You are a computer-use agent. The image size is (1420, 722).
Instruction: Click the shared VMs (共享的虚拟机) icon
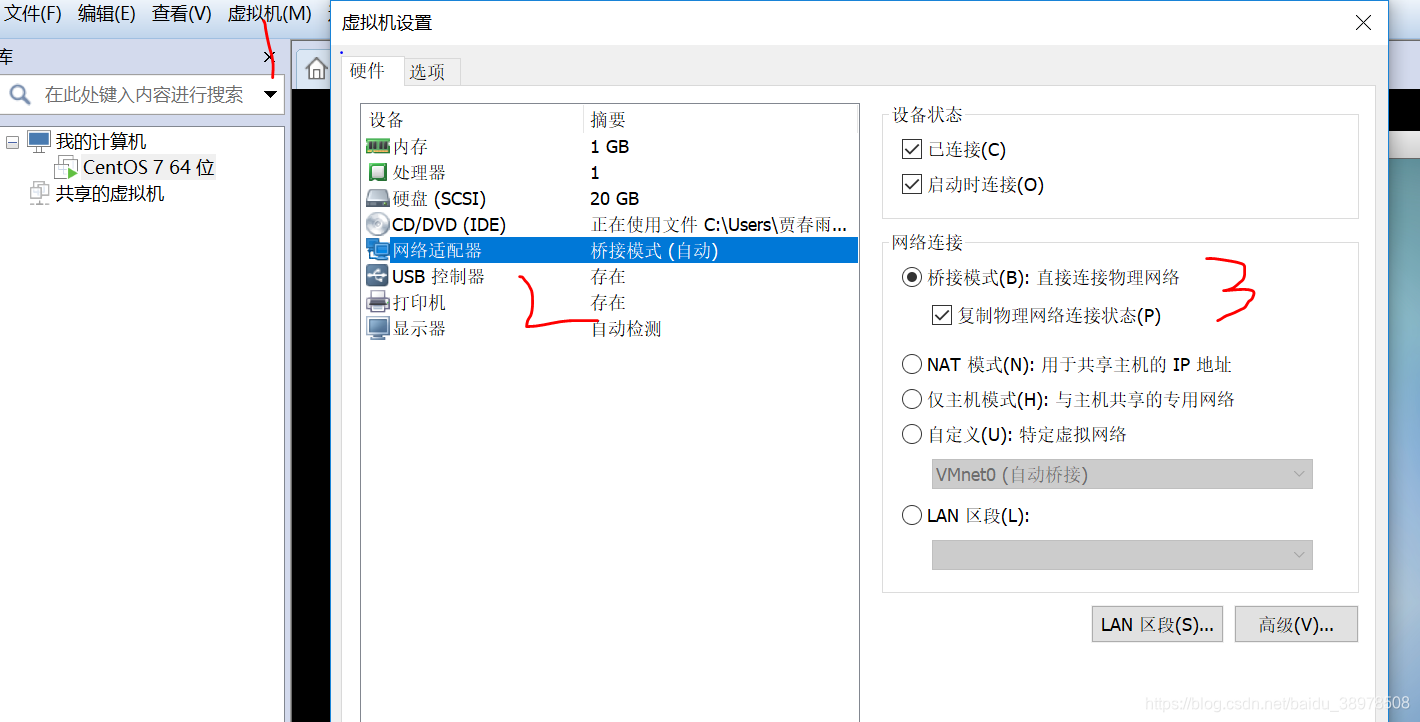(x=40, y=193)
